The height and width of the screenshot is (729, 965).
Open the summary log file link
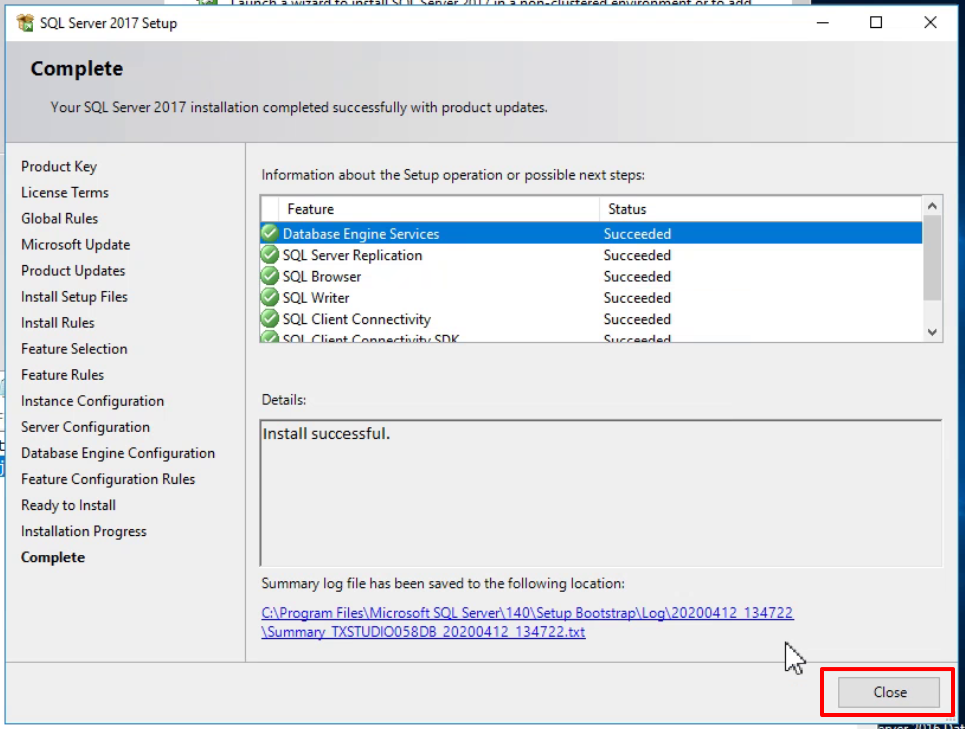tap(527, 622)
